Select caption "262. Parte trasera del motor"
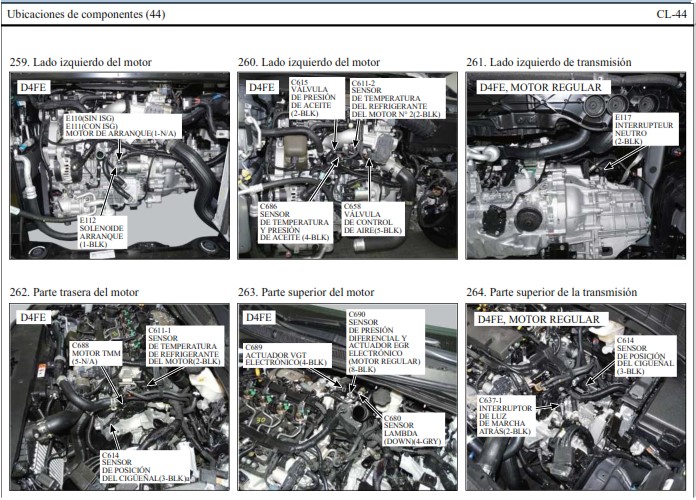 (x=74, y=292)
